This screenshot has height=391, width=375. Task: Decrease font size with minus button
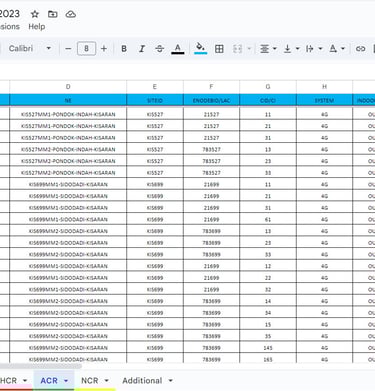(x=68, y=49)
